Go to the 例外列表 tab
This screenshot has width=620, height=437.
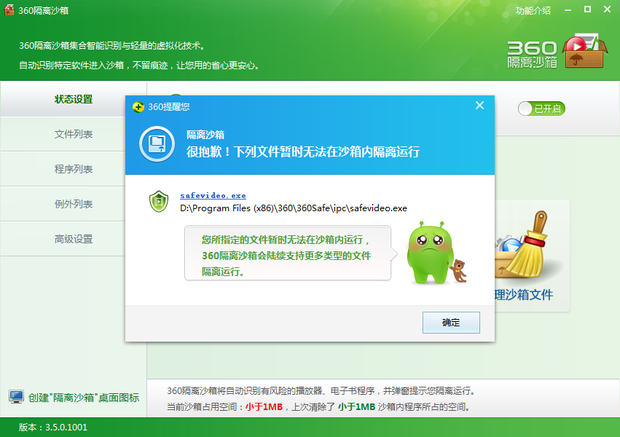pos(73,204)
